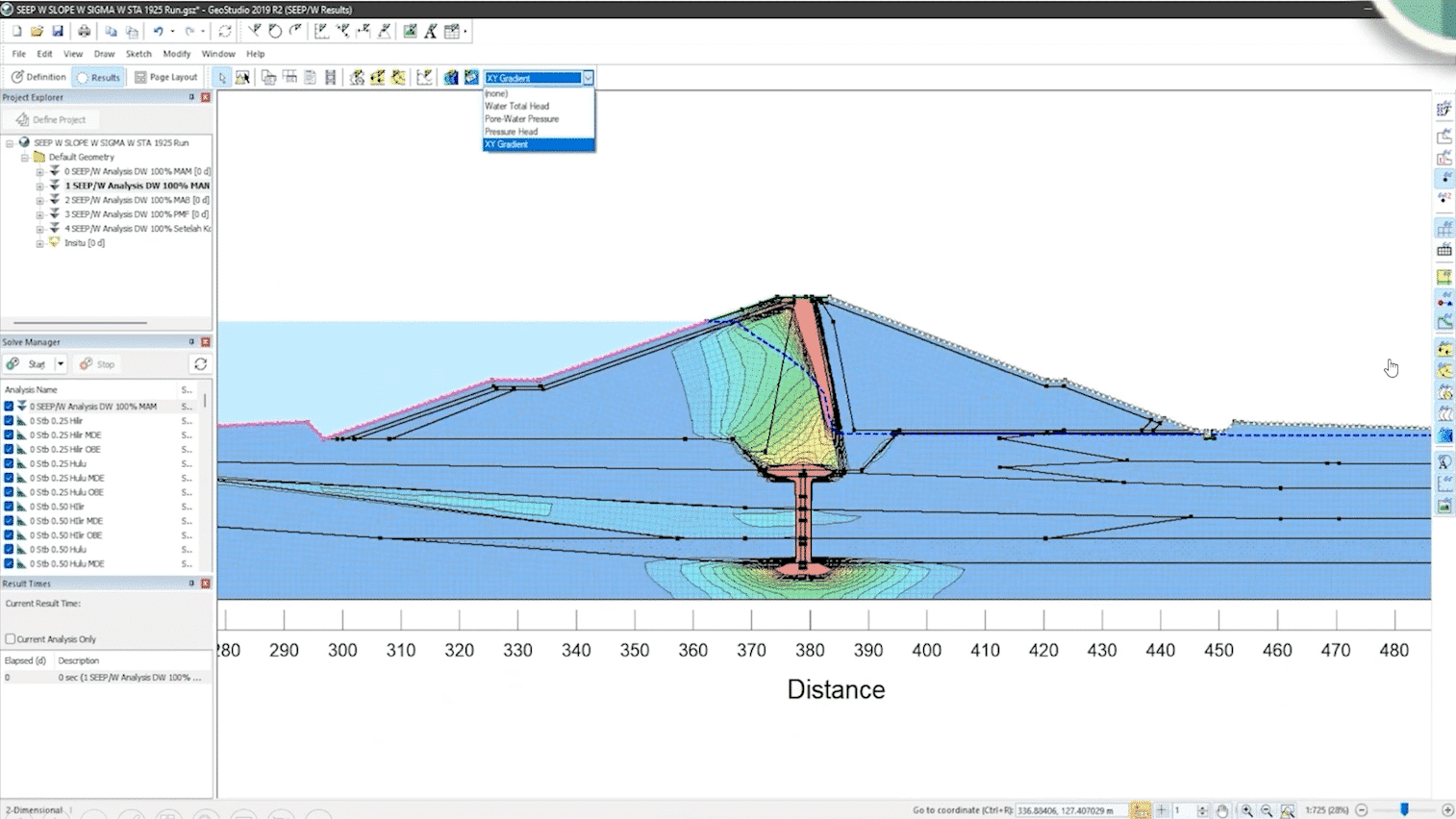Expand the Insitu tree node
This screenshot has height=819, width=1456.
pyautogui.click(x=39, y=243)
